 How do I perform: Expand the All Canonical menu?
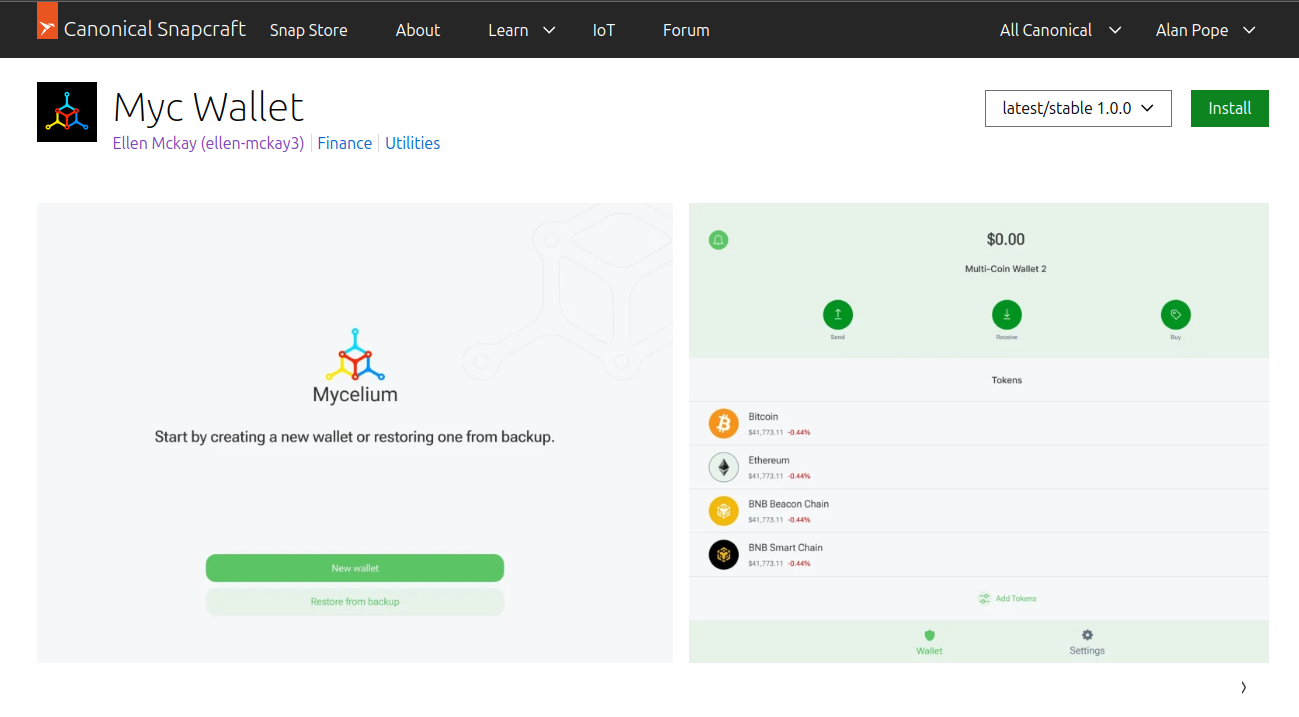click(1060, 30)
